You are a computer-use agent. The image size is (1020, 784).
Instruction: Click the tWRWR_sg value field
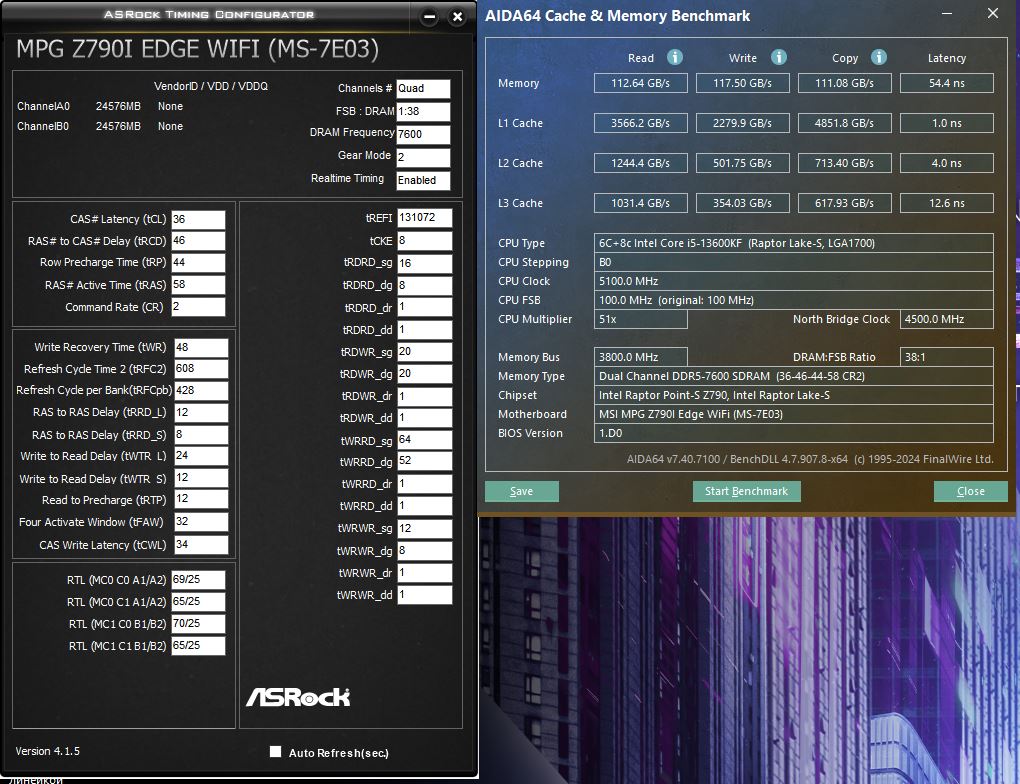point(425,528)
